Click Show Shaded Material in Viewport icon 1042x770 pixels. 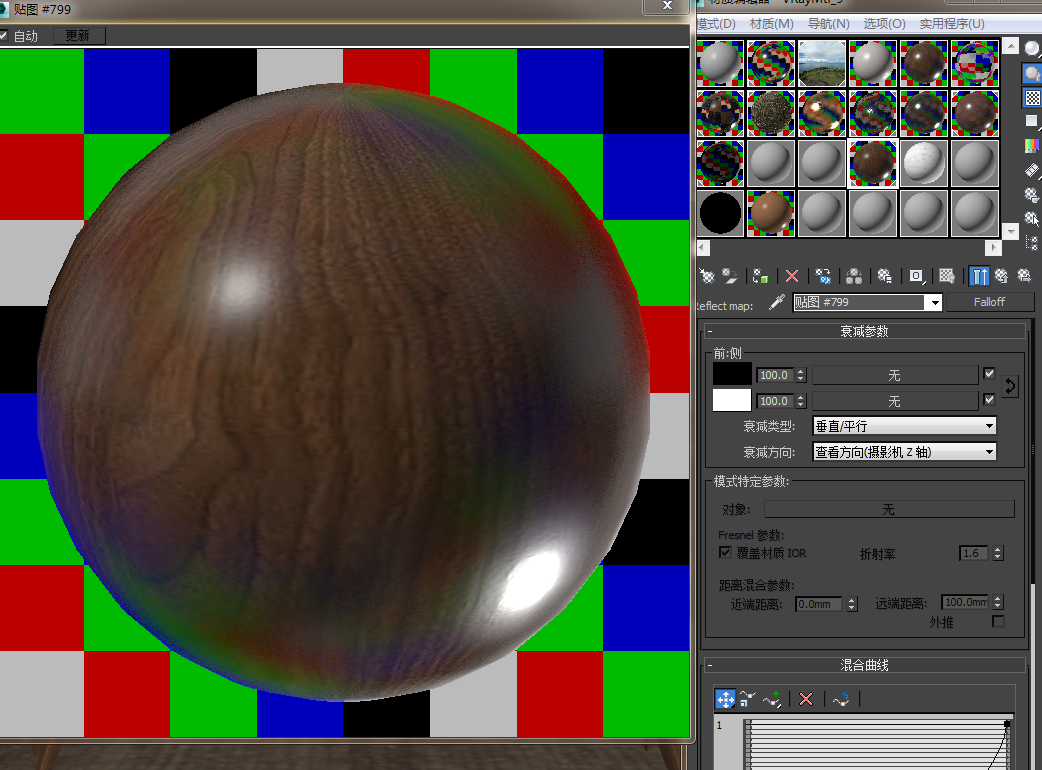coord(946,275)
